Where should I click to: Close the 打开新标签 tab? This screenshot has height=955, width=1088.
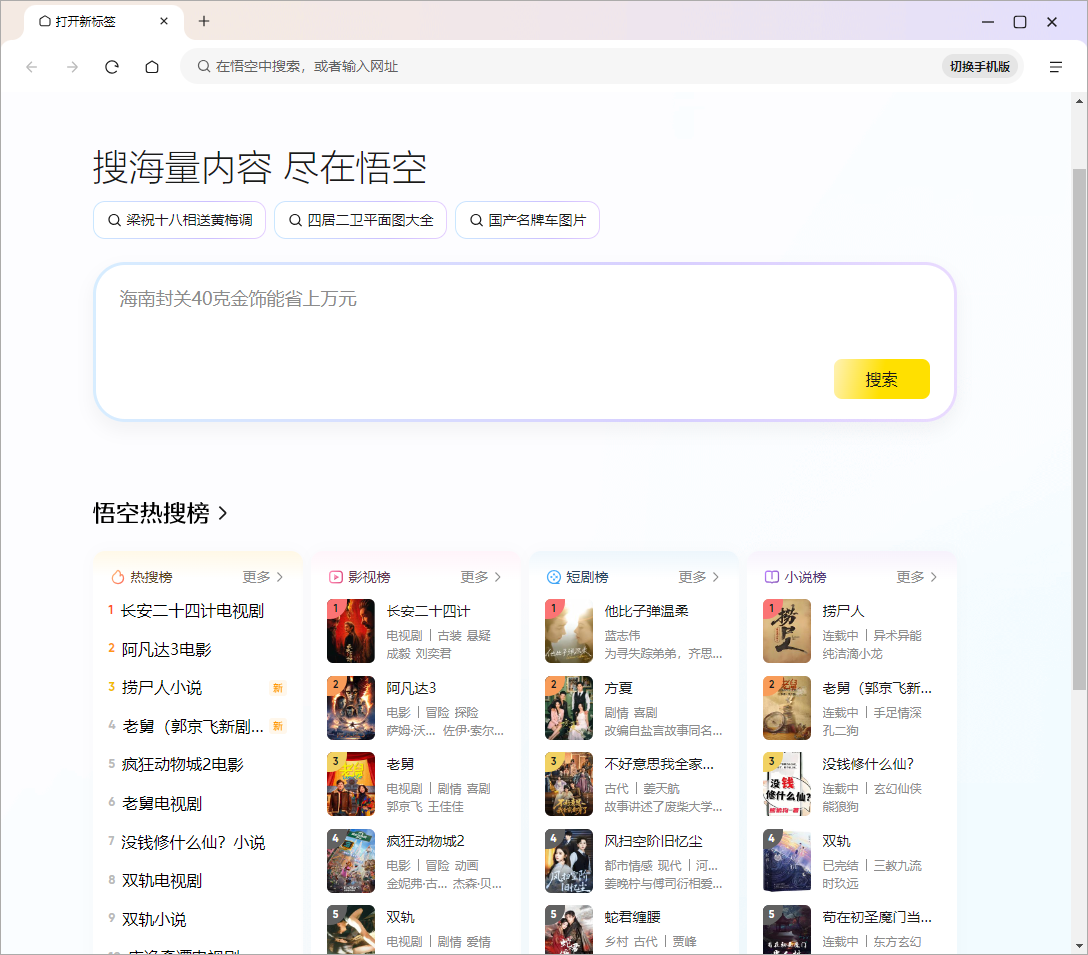point(164,21)
